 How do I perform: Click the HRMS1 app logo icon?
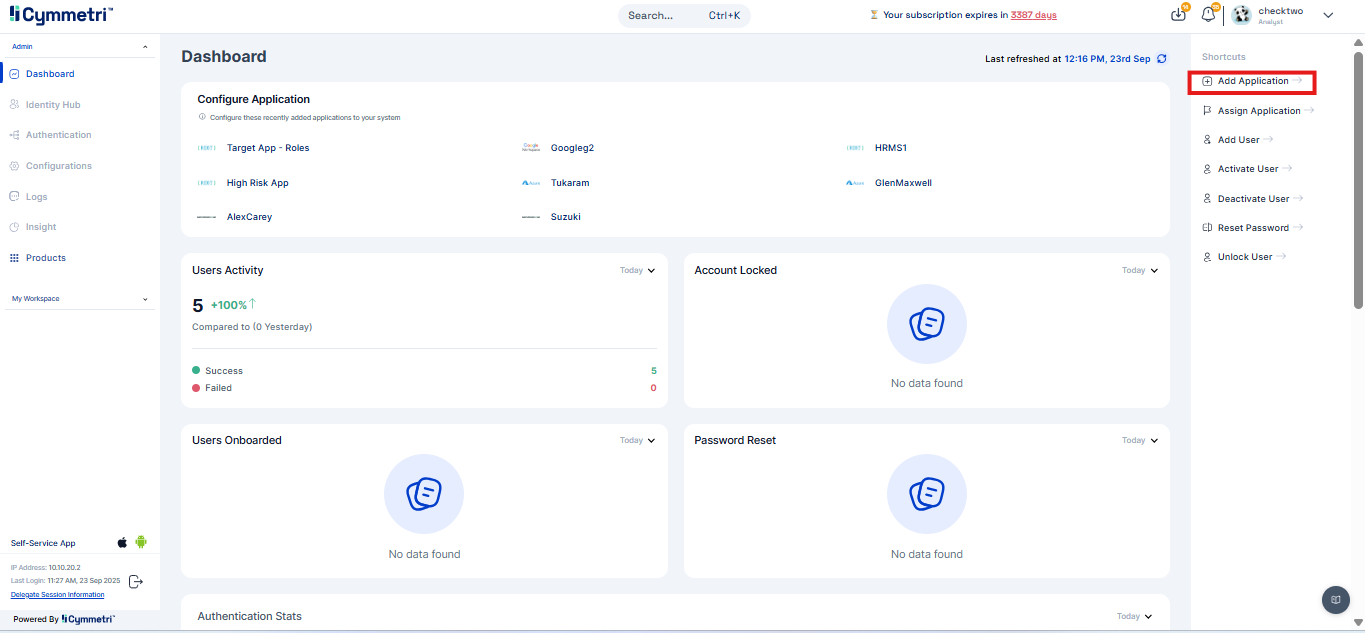tap(855, 148)
